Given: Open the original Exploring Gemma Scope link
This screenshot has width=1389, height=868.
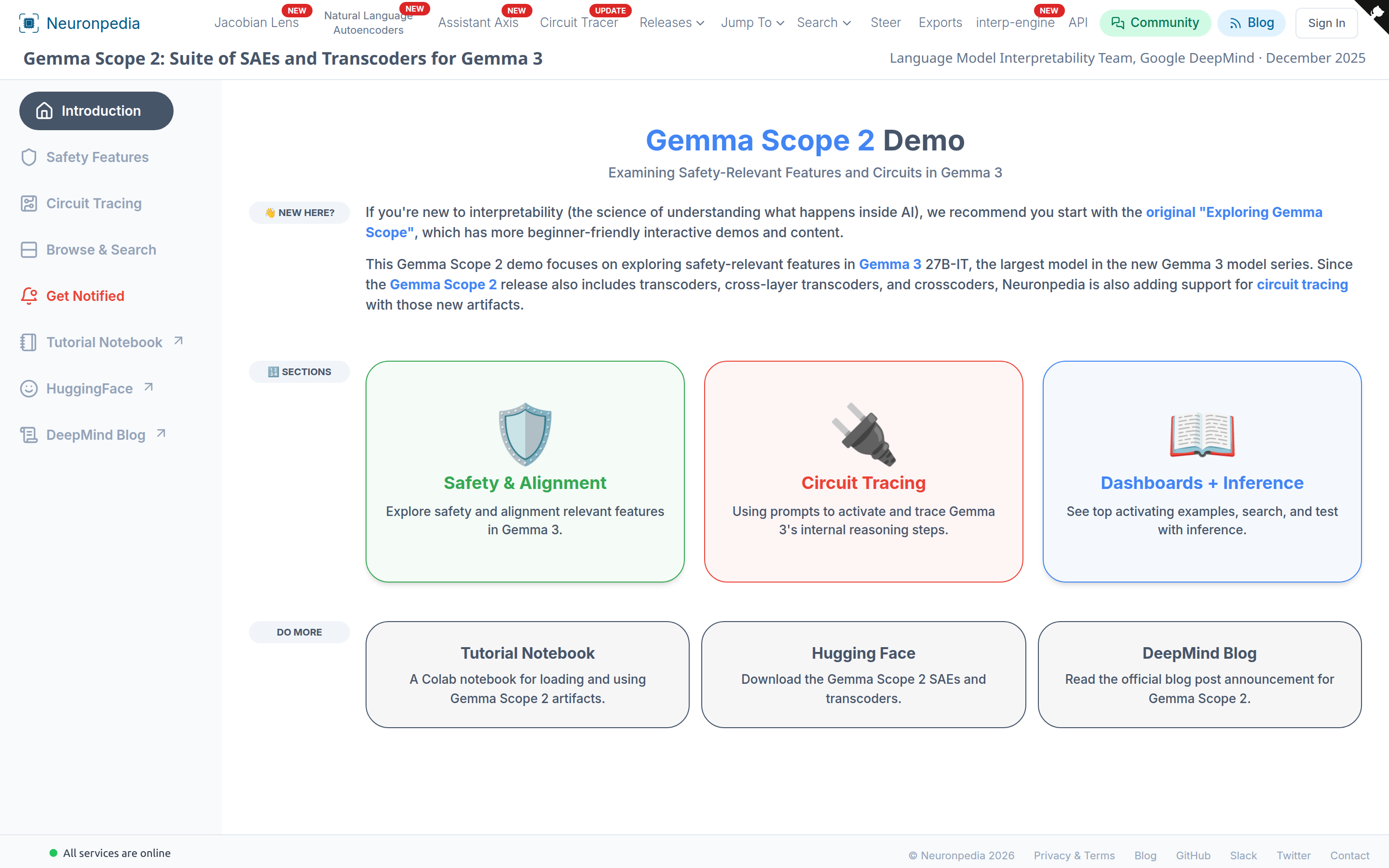Looking at the screenshot, I should point(1234,212).
